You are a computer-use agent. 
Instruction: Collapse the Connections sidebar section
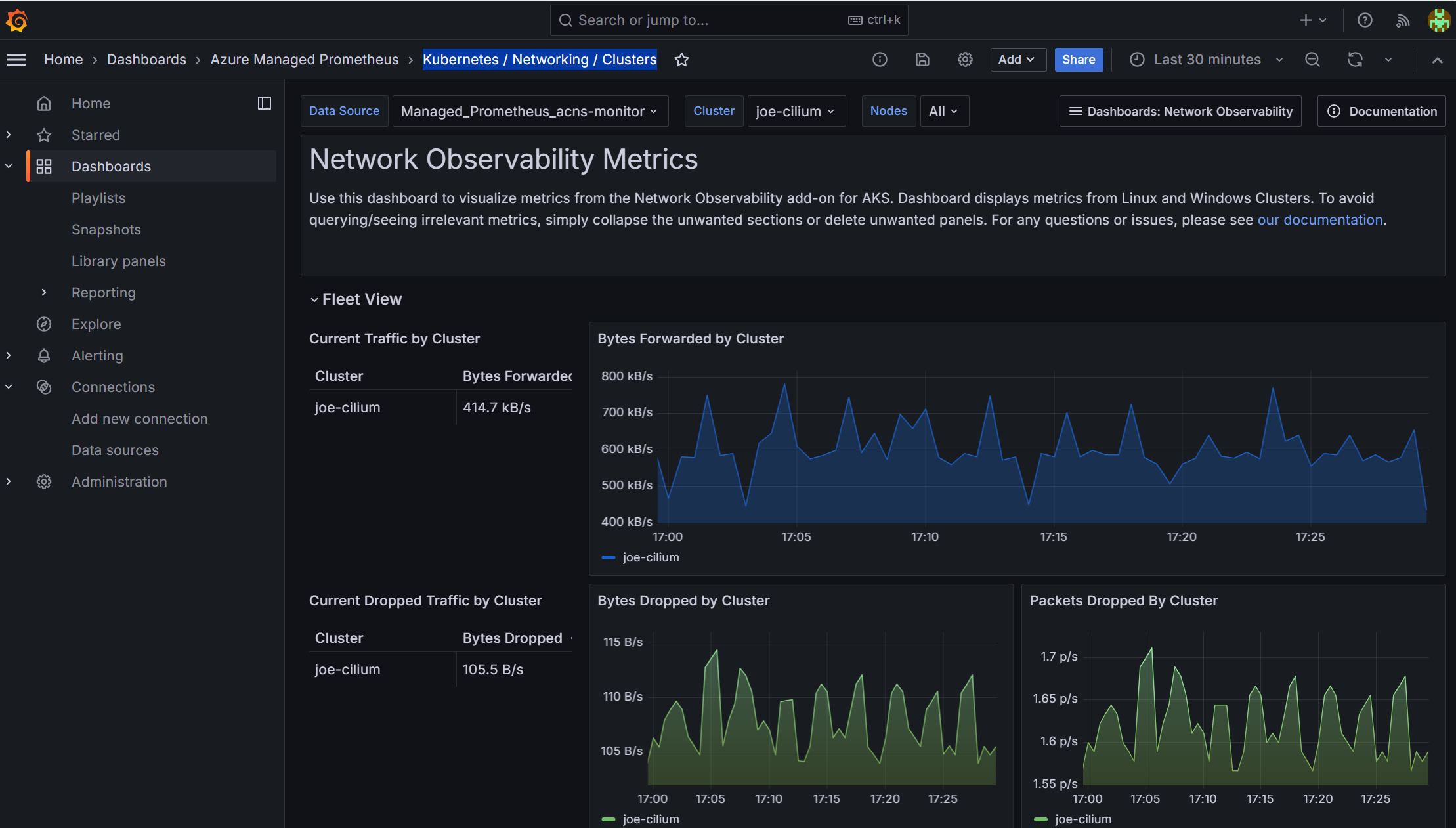coord(9,387)
